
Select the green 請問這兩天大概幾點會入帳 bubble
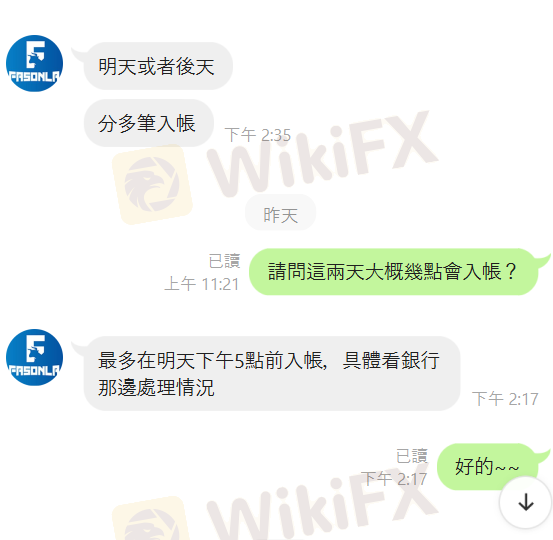coord(393,272)
